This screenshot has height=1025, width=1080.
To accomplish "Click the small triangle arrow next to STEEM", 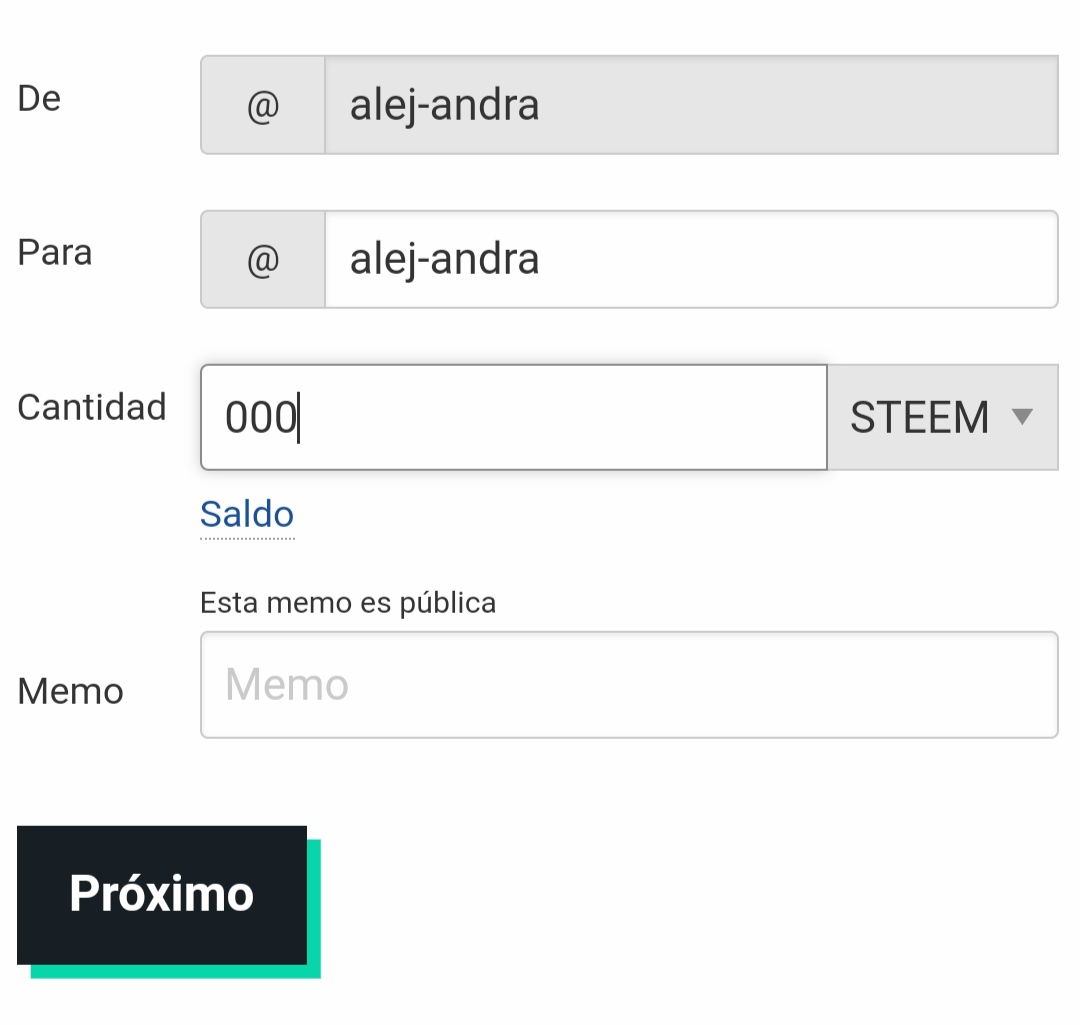I will pos(1021,417).
